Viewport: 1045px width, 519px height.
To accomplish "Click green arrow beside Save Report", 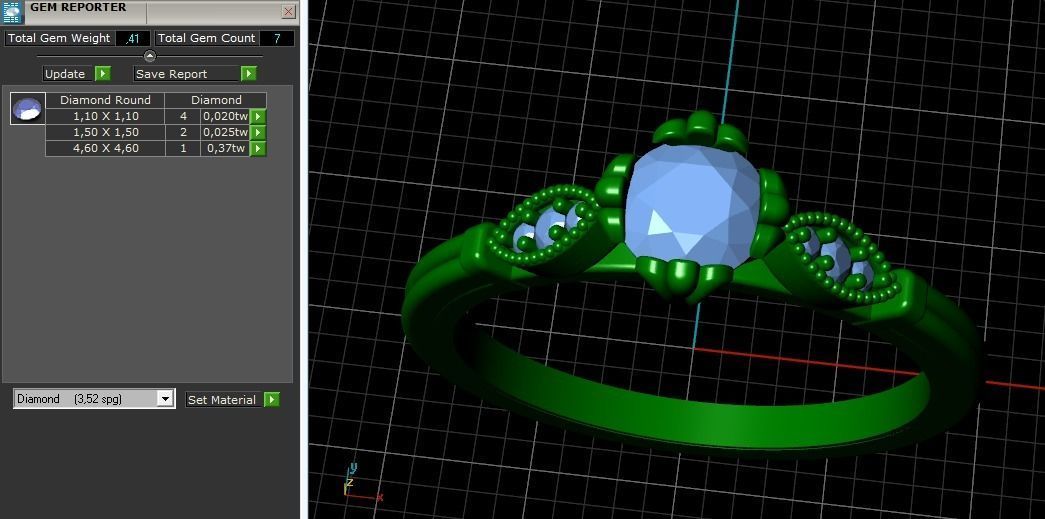I will 249,73.
